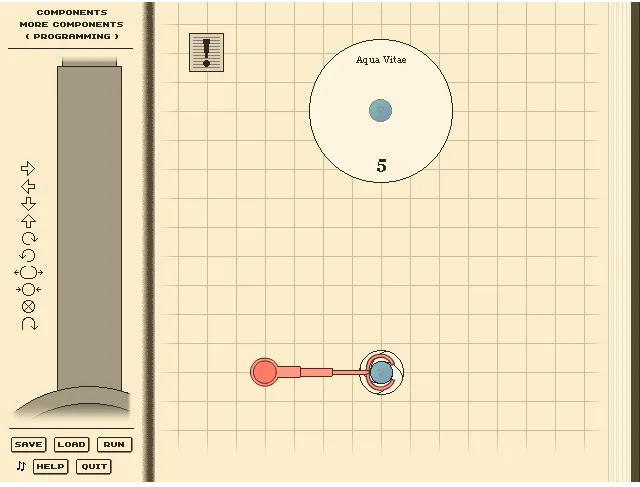640x487 pixels.
Task: Select the move right arrow instruction
Action: 28,168
